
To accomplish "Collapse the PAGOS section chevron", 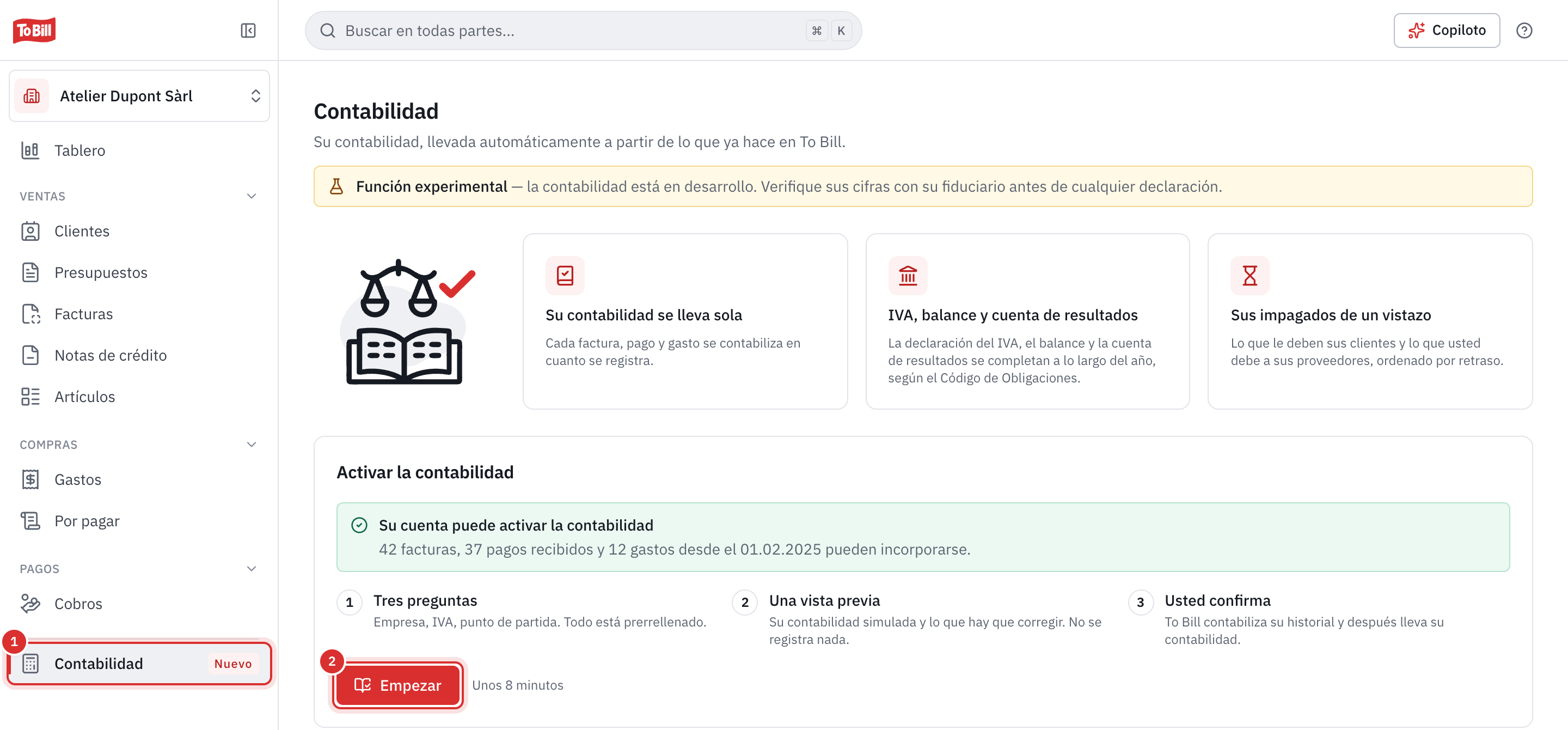I will pyautogui.click(x=252, y=569).
